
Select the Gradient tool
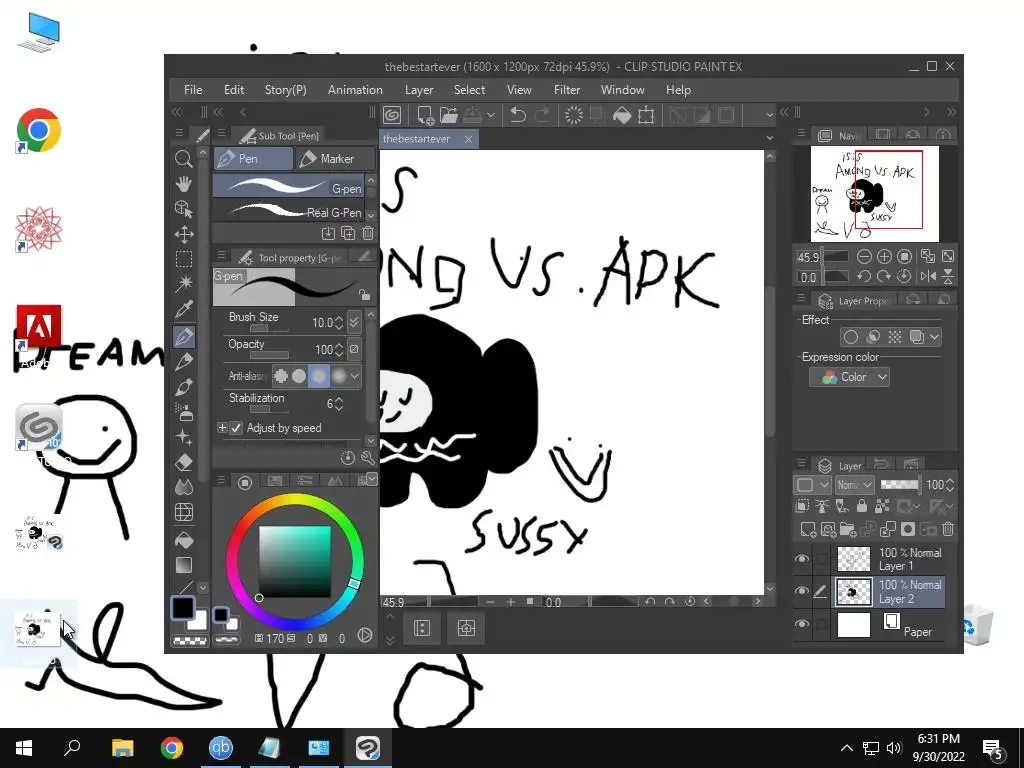[184, 565]
